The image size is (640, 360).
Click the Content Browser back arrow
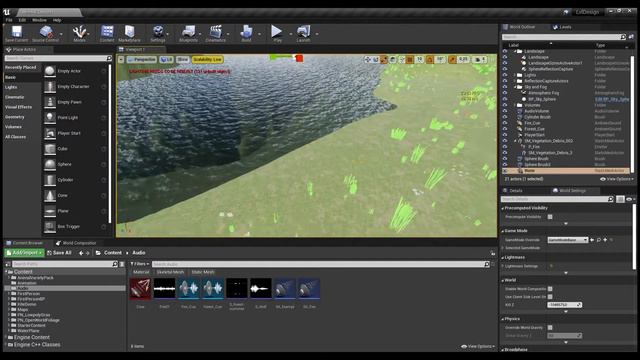(81, 253)
